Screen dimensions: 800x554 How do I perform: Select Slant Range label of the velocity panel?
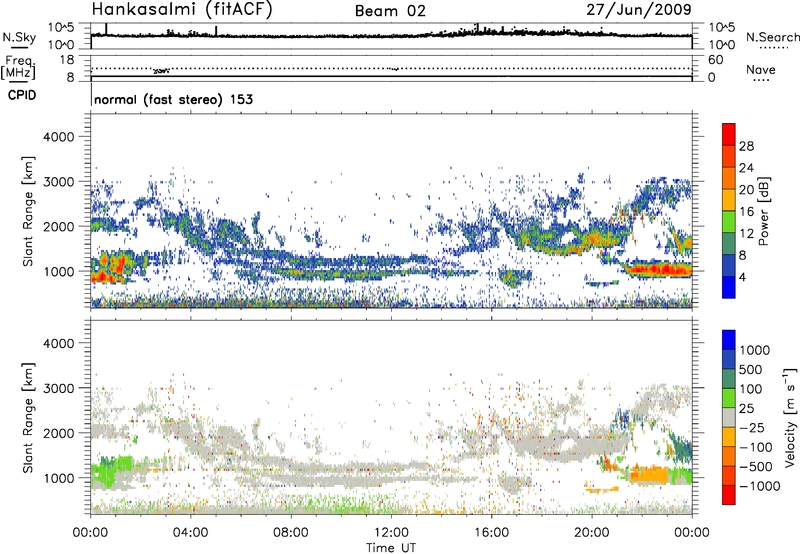28,418
